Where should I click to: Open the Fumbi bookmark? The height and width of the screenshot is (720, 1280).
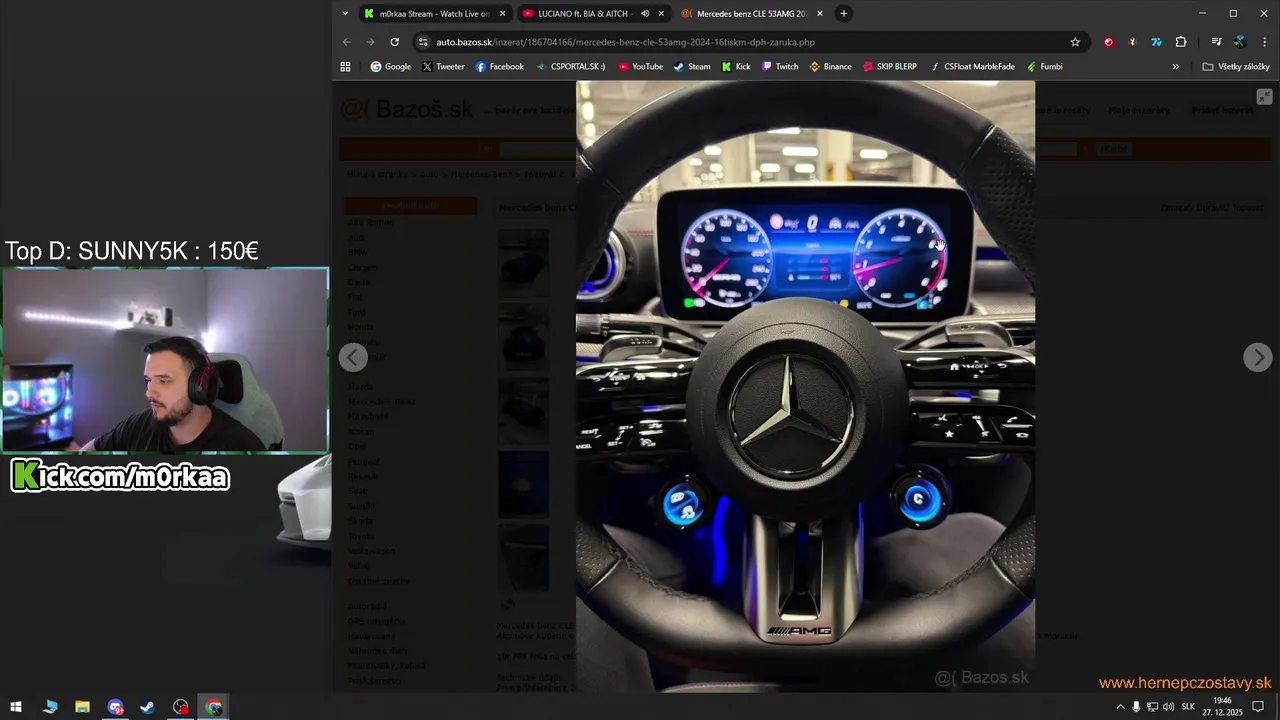click(1044, 67)
